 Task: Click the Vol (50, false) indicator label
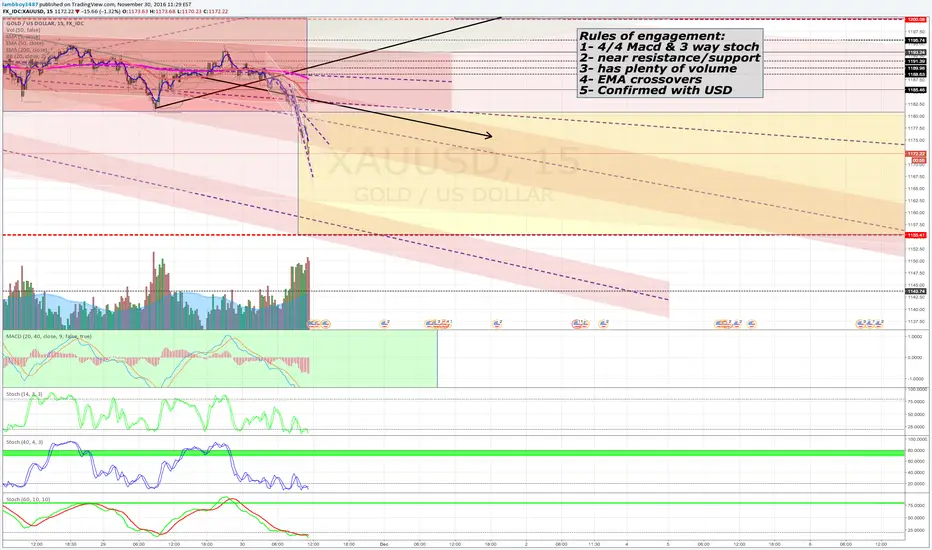(23, 30)
